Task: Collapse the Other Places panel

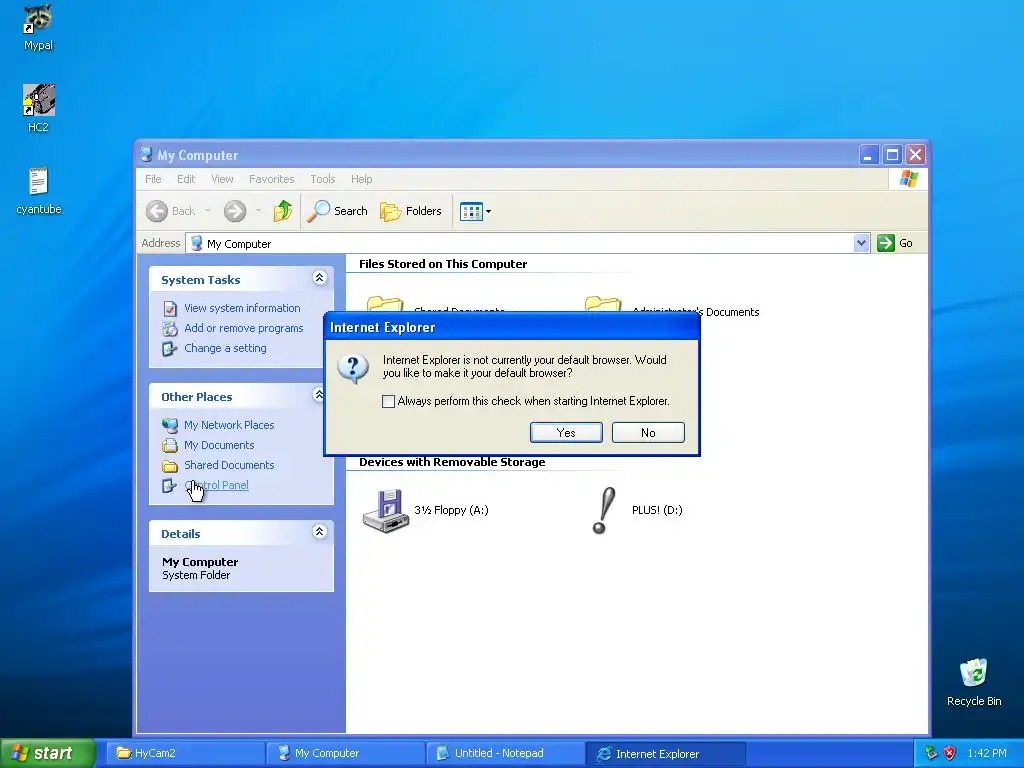Action: pos(319,394)
